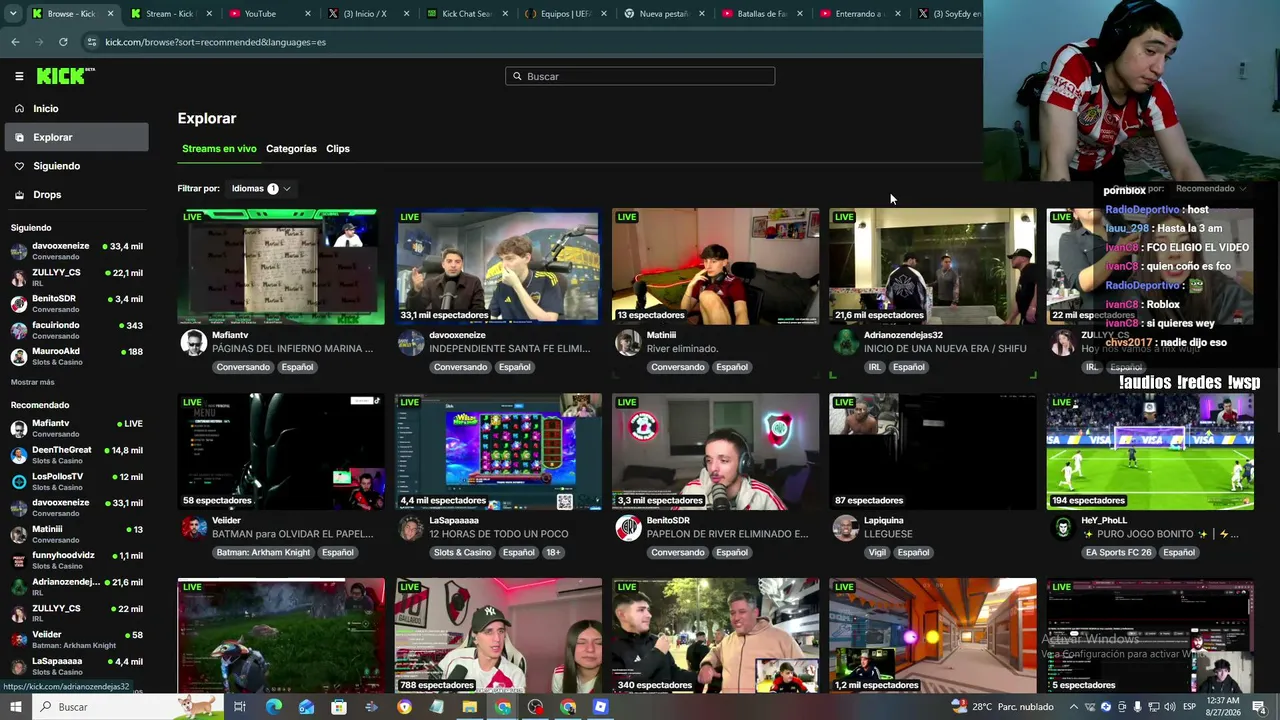Click Adrianozendejas32 avatar under stream card
This screenshot has width=1280, height=720.
pyautogui.click(x=846, y=343)
